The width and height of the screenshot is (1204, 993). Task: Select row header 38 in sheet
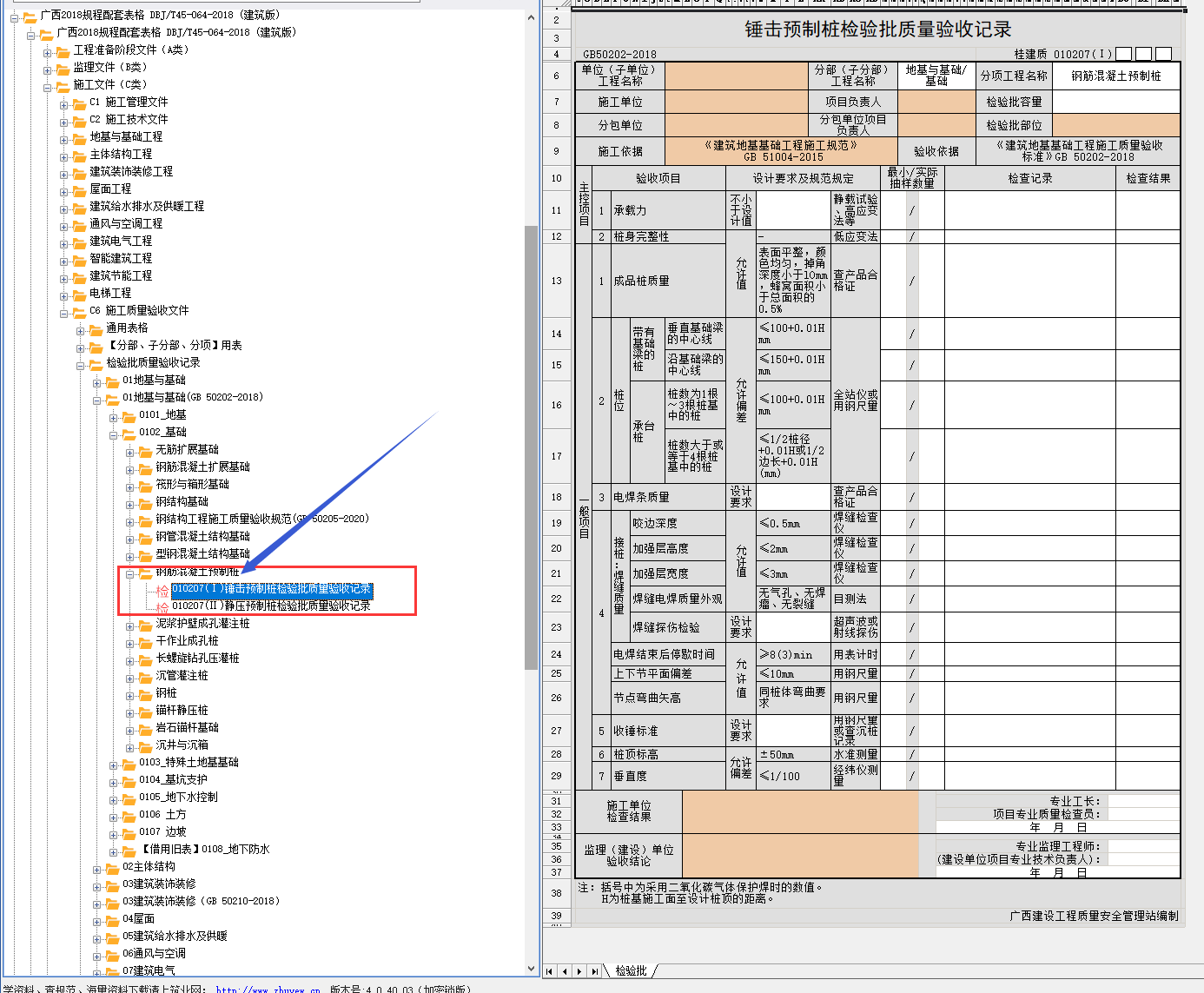point(556,893)
